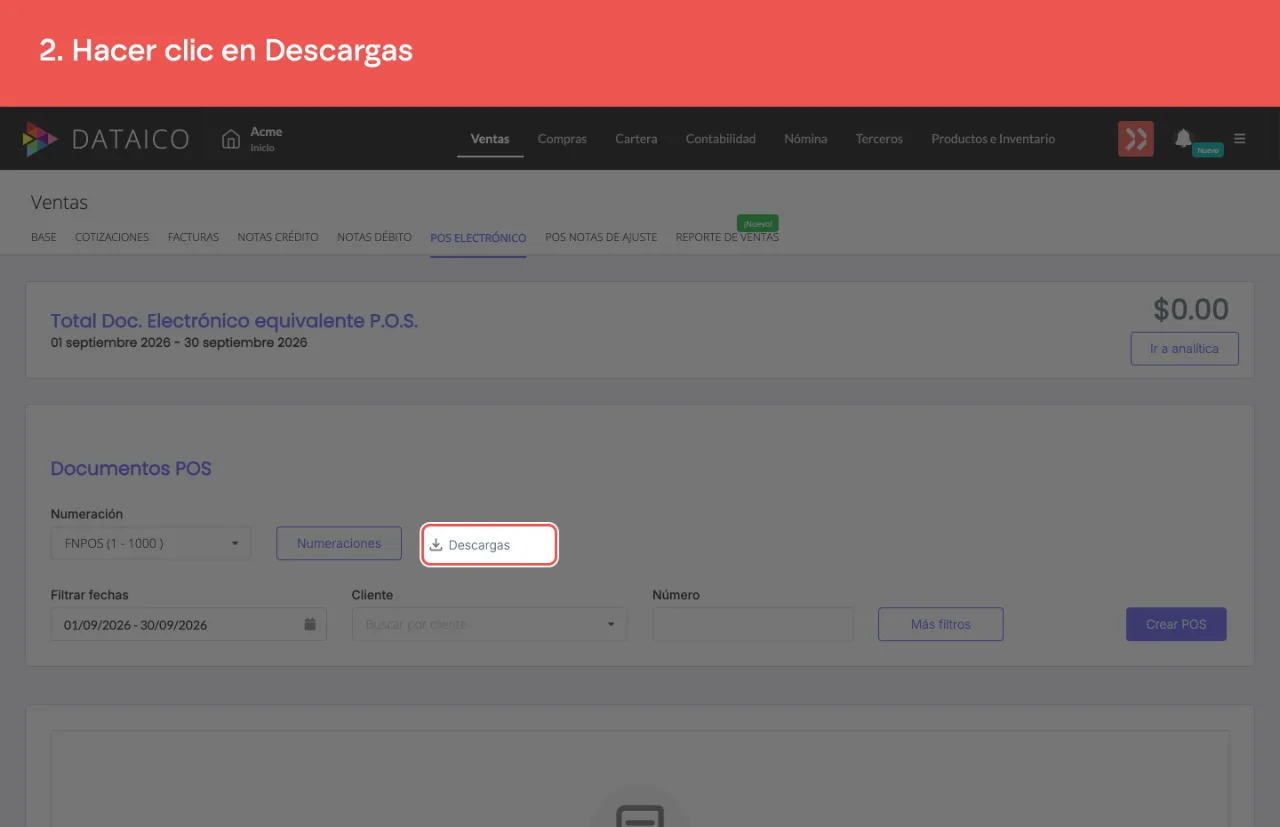The width and height of the screenshot is (1280, 827).
Task: Open the notifications bell
Action: 1184,138
